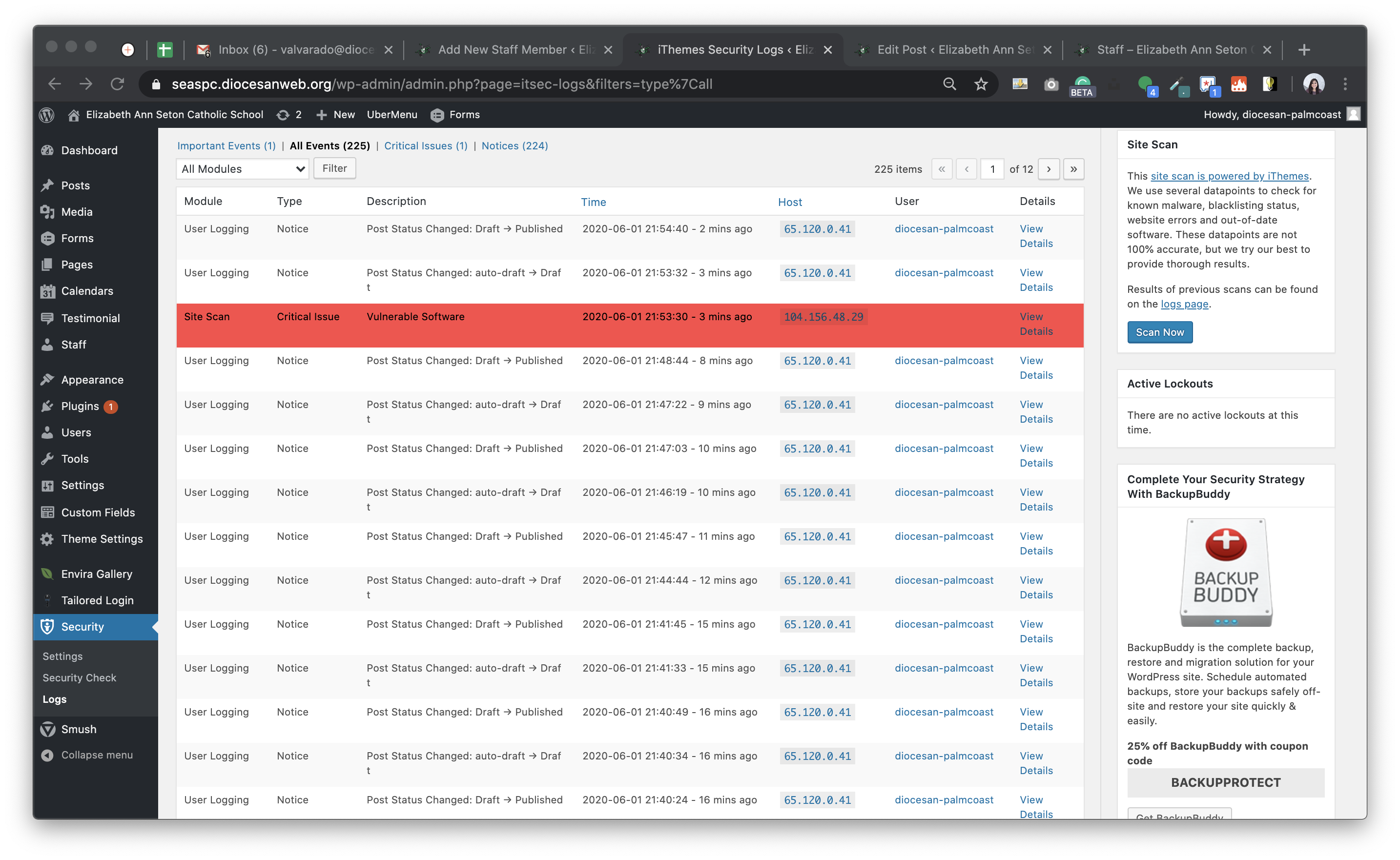
Task: Click the Plugins menu with update badge
Action: coord(80,406)
